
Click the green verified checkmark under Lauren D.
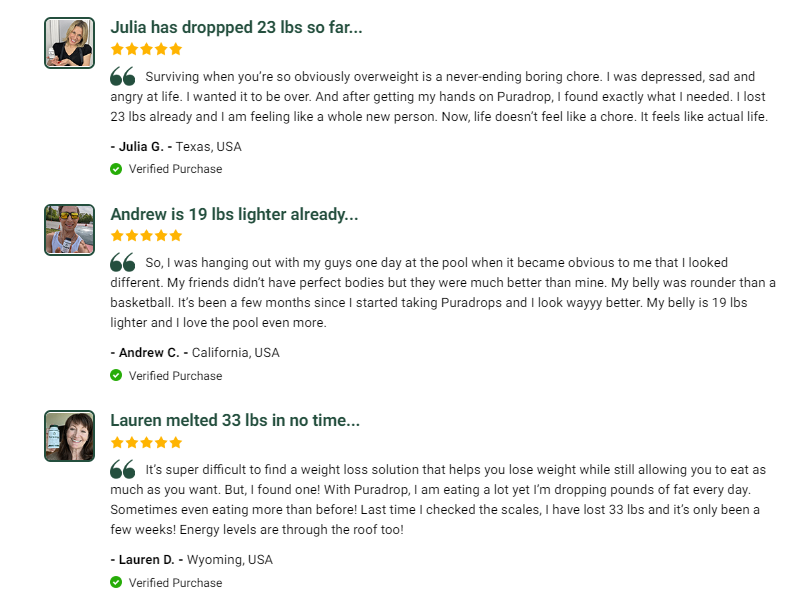pos(116,582)
